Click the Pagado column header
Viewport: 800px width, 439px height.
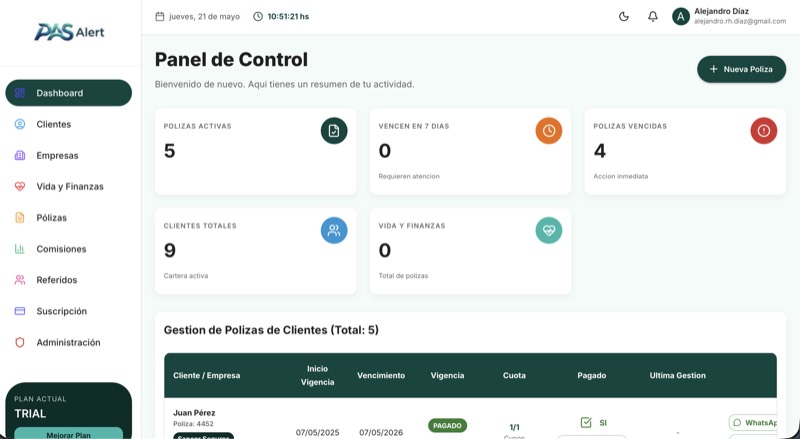592,375
